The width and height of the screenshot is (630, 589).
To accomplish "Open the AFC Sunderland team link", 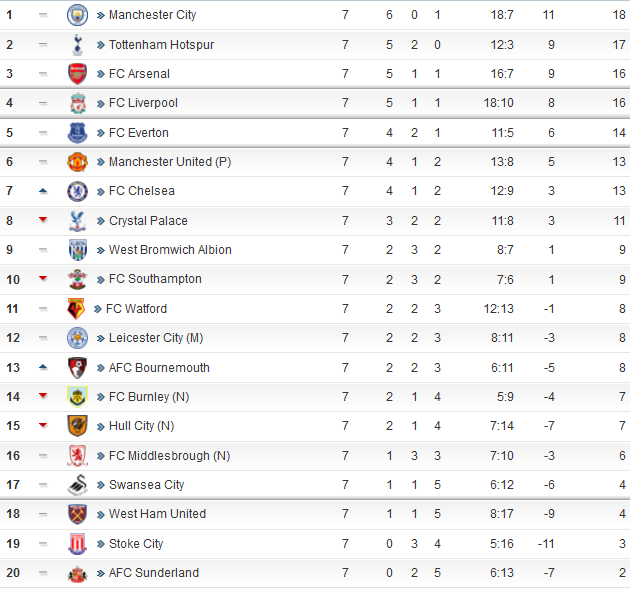I will [x=154, y=573].
